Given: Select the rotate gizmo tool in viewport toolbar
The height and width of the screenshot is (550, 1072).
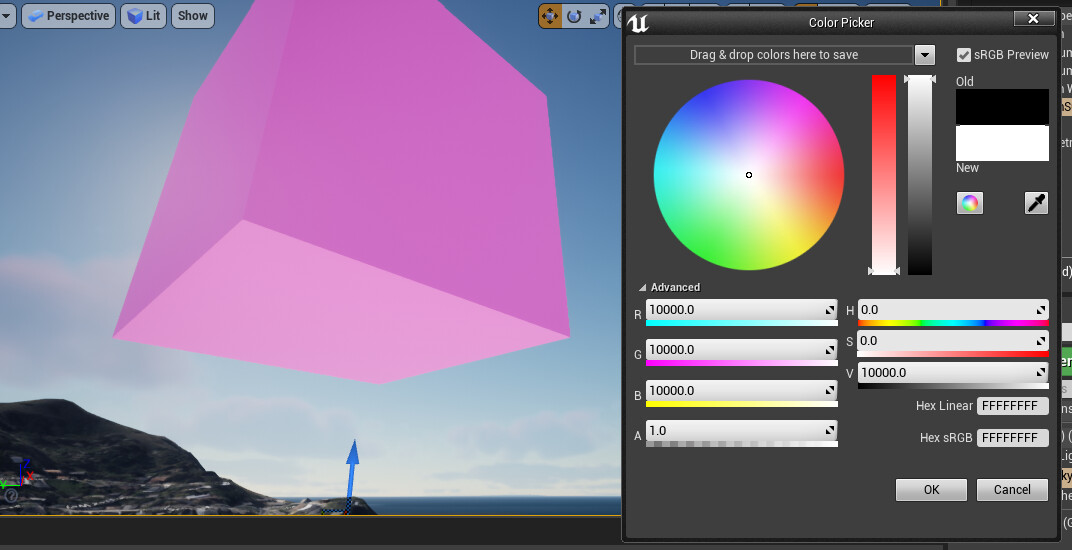Looking at the screenshot, I should pyautogui.click(x=574, y=16).
